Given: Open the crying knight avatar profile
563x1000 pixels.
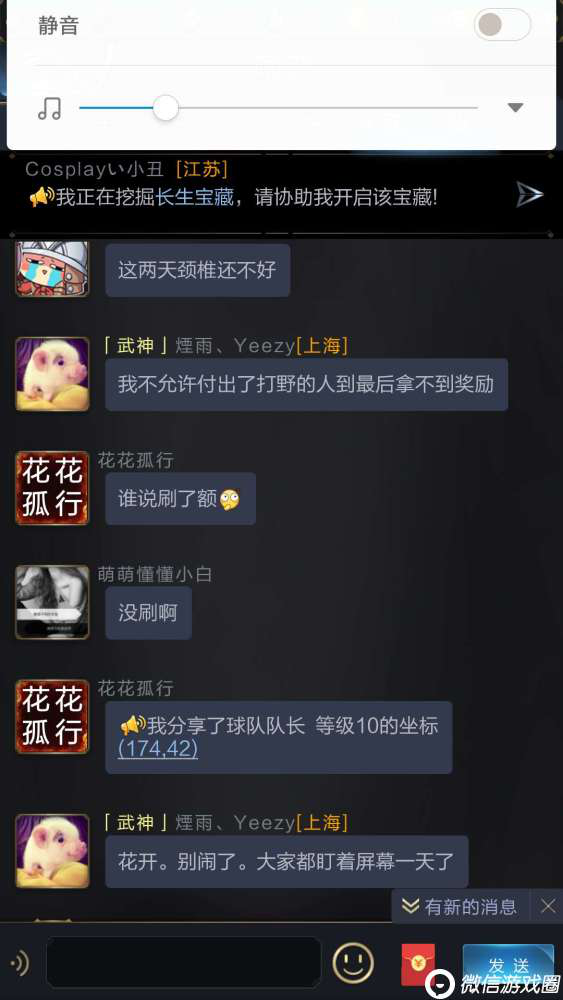Looking at the screenshot, I should (52, 268).
